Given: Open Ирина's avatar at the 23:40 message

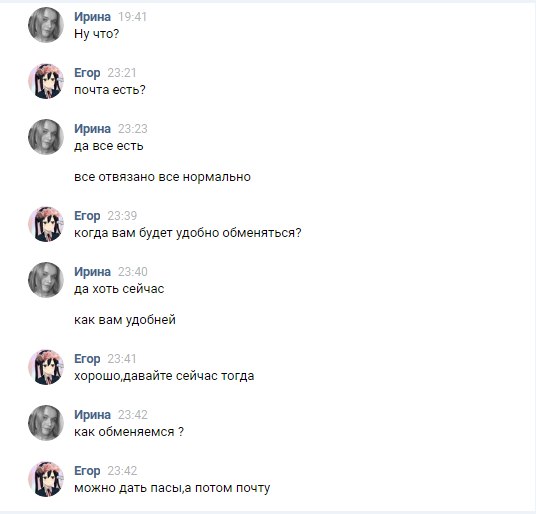Looking at the screenshot, I should tap(46, 280).
